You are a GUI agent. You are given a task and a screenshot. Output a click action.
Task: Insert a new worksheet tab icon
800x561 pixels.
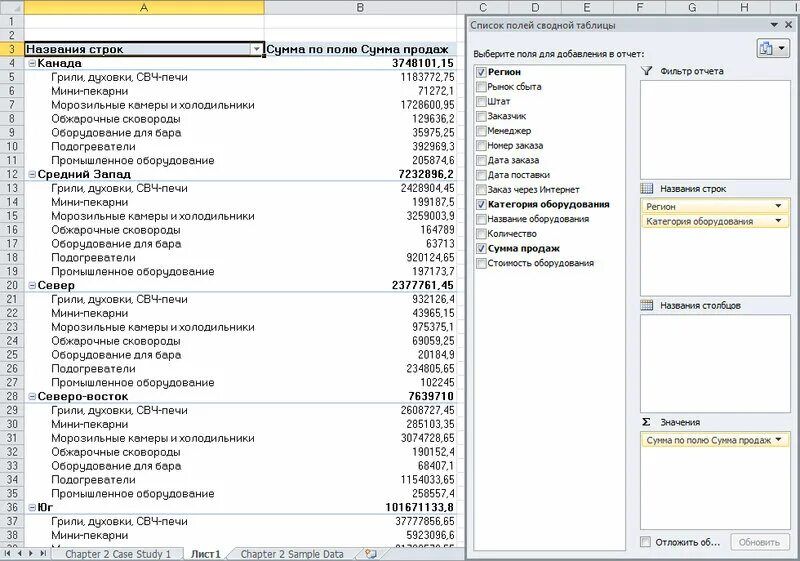pos(371,554)
